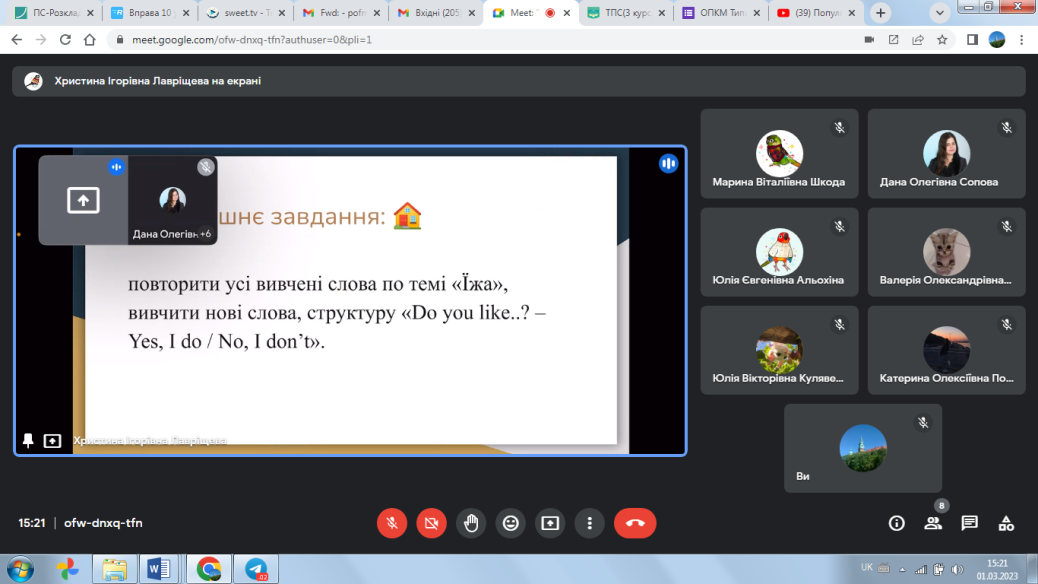The image size is (1038, 584).
Task: Click muted mic icon on Юлія Альохіна tile
Action: coord(839,226)
